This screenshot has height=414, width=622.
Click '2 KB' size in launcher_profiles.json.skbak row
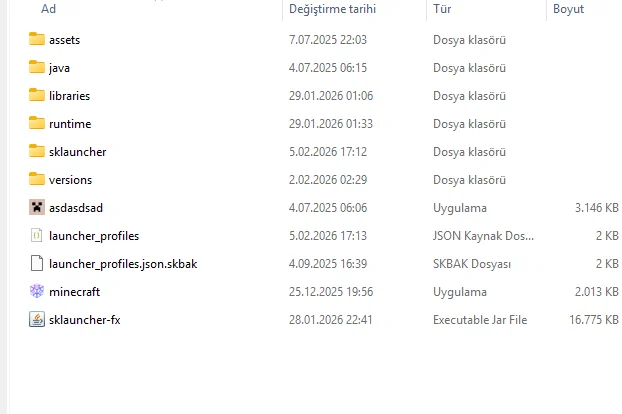pyautogui.click(x=607, y=264)
